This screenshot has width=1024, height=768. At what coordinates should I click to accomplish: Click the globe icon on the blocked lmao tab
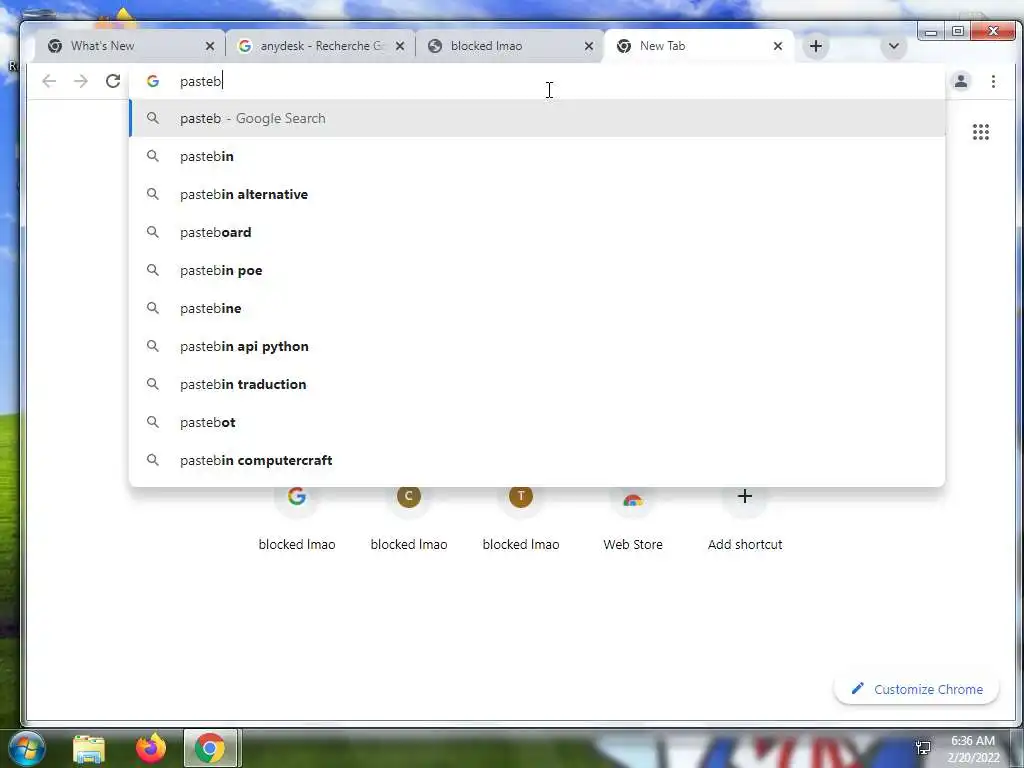435,46
